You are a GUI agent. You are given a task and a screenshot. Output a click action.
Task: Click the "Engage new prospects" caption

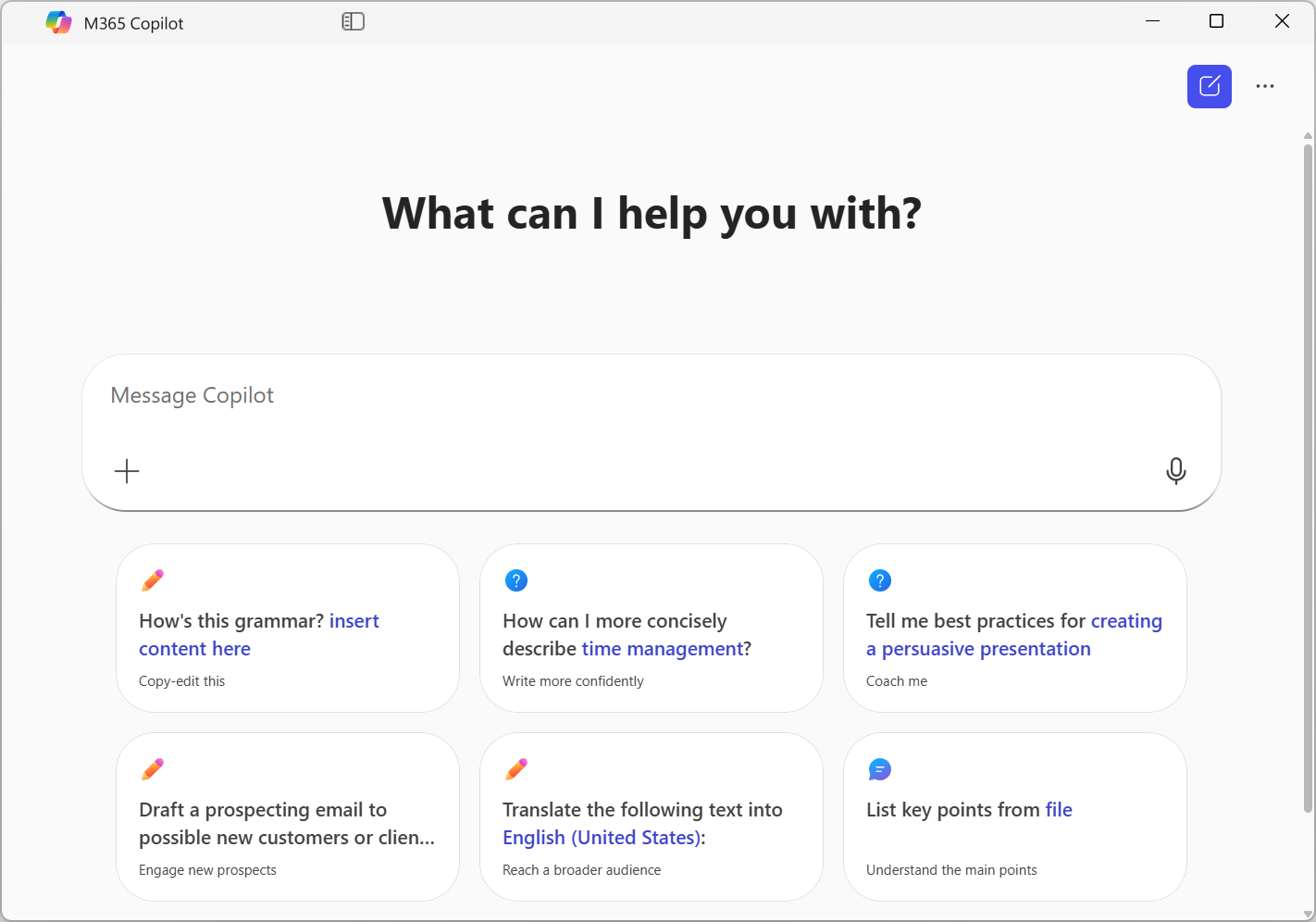(x=207, y=870)
